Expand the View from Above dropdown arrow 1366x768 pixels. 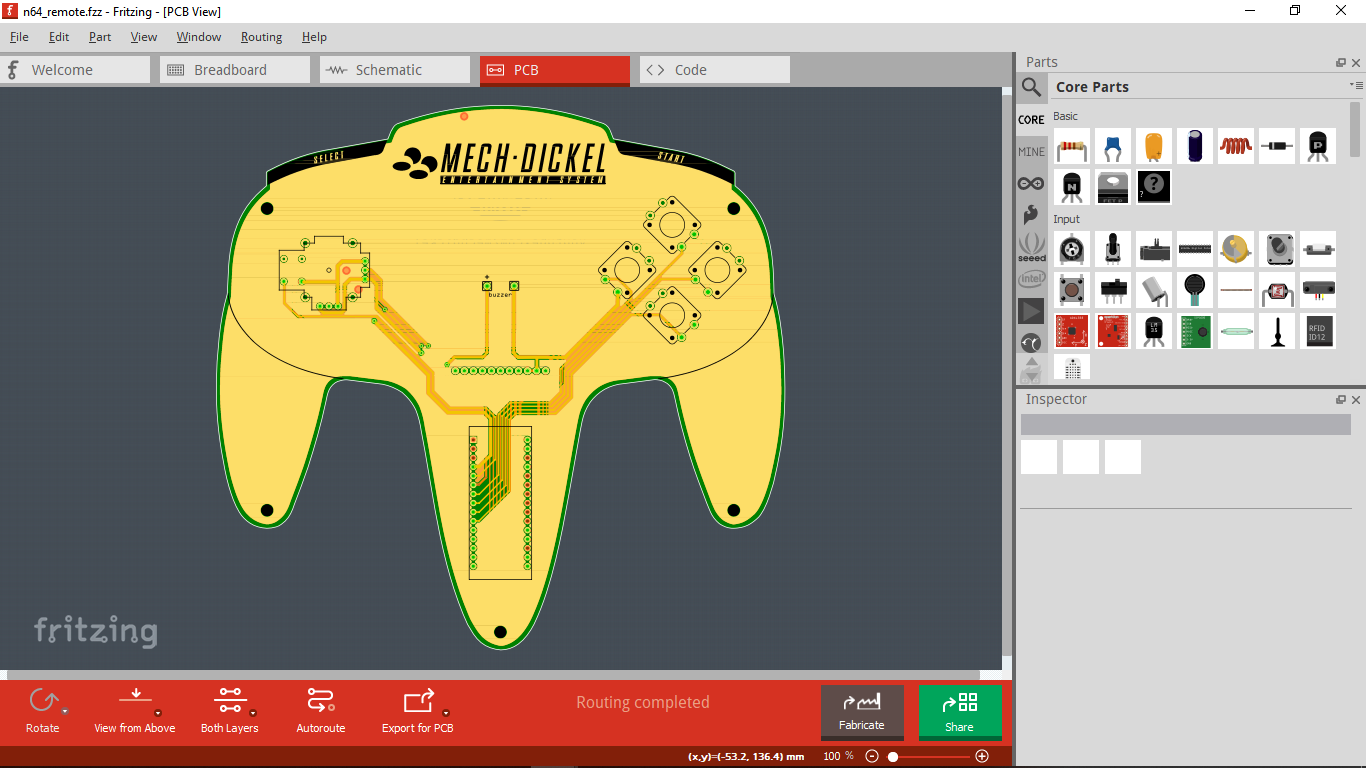pos(158,713)
